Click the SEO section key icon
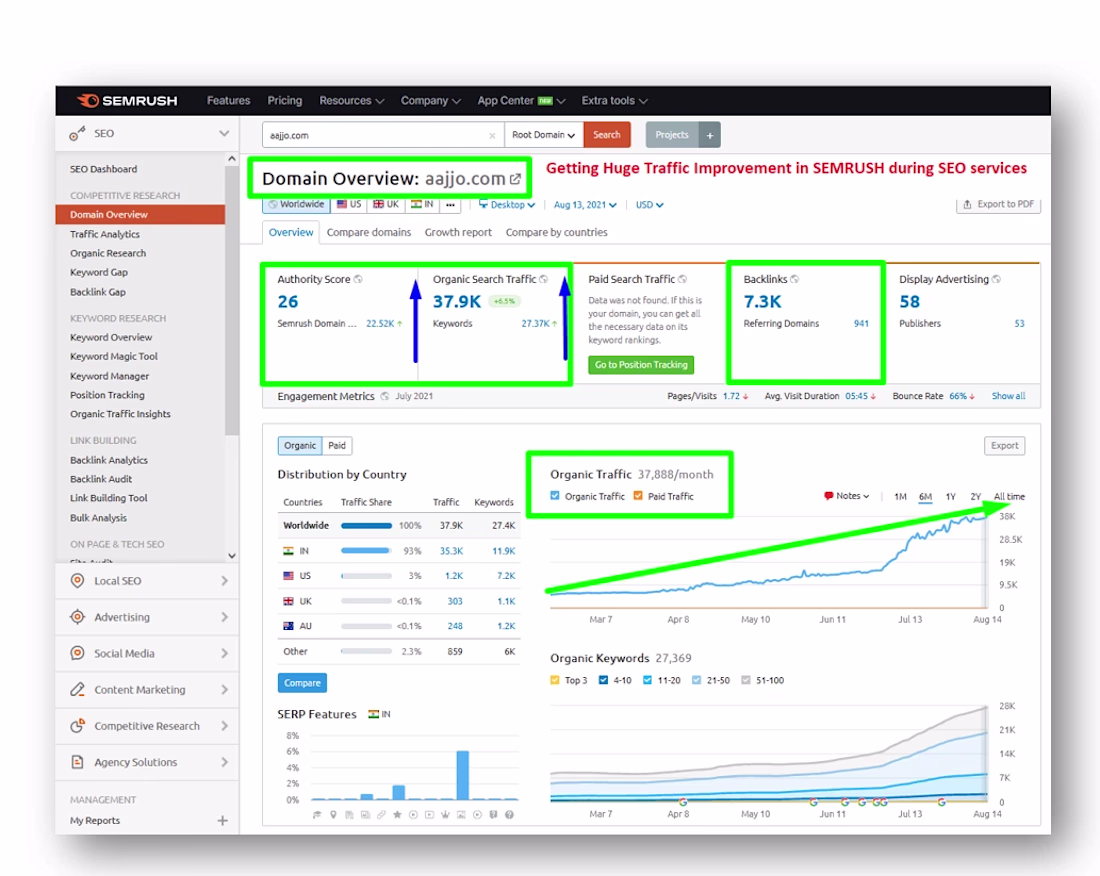 (x=77, y=133)
